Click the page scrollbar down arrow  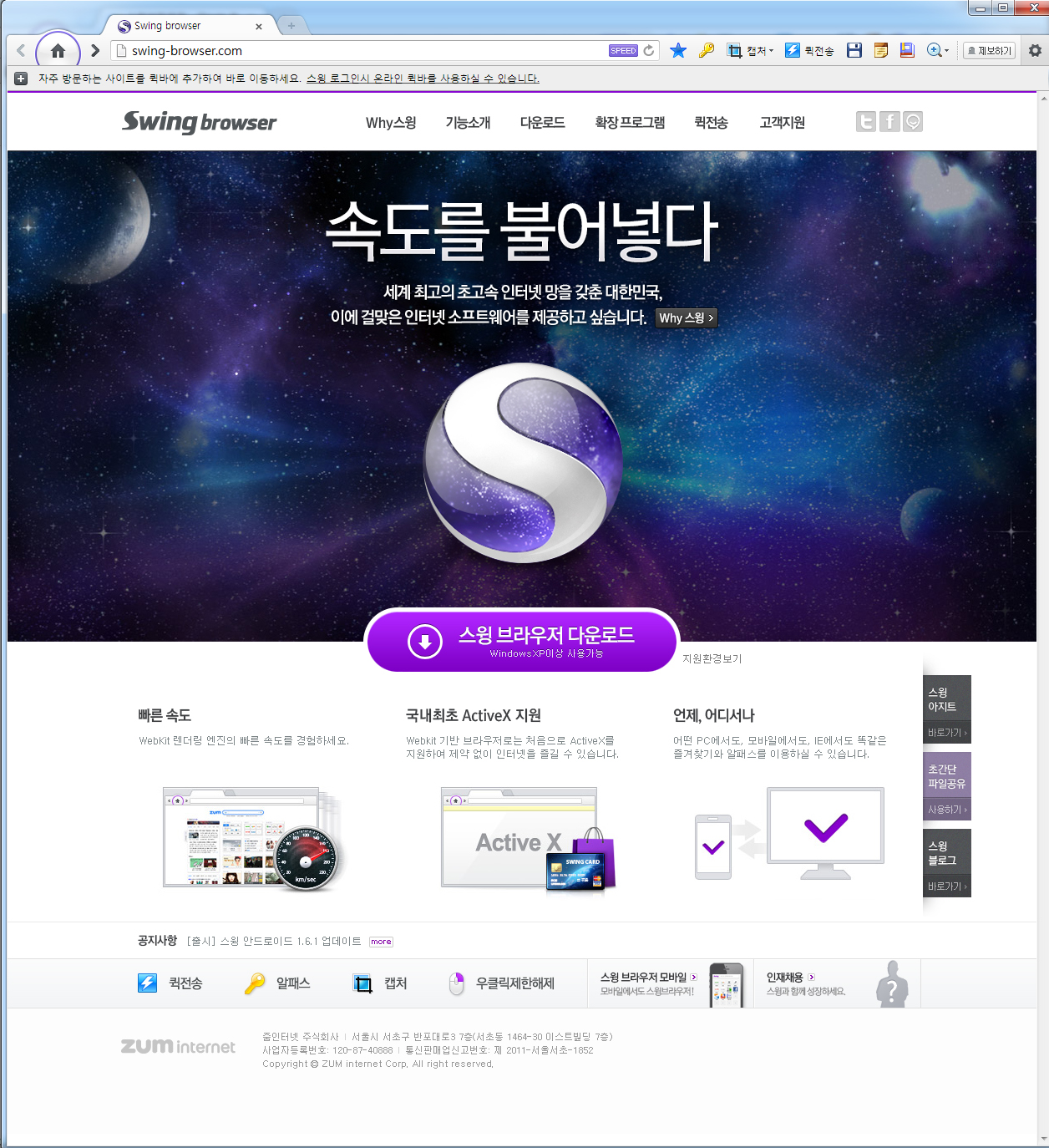tap(1043, 1140)
